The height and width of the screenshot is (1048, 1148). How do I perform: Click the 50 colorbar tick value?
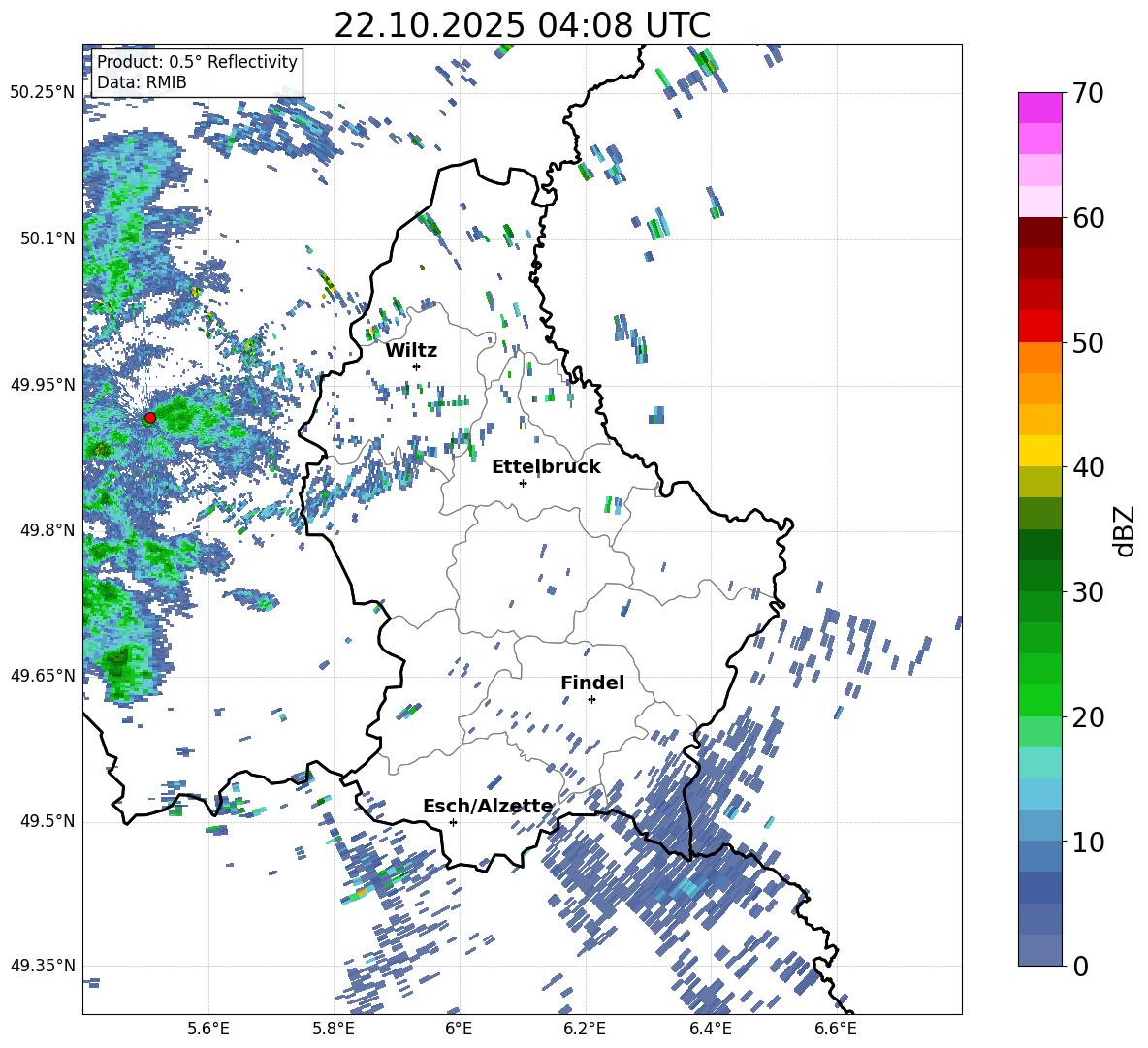1088,342
